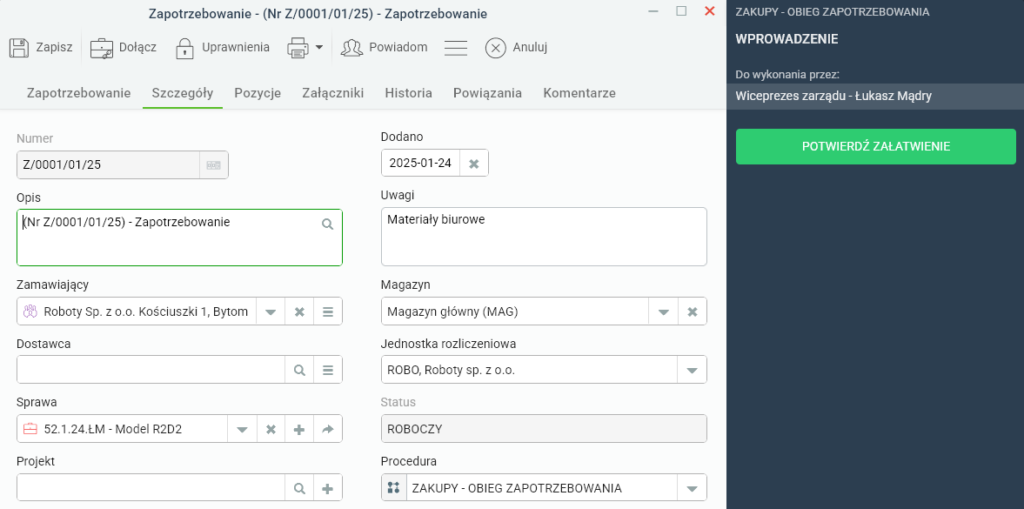
Task: Maximize the window
Action: [681, 11]
